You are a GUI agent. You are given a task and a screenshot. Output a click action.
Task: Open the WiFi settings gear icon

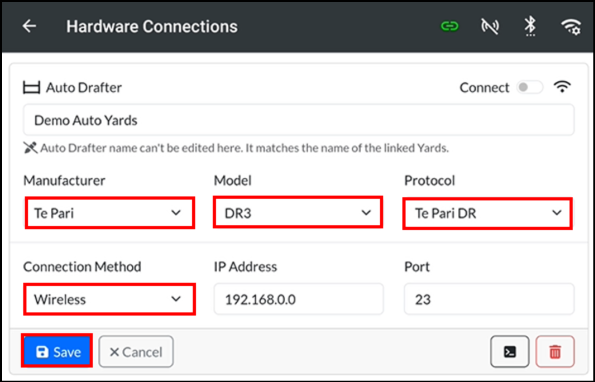click(x=571, y=27)
